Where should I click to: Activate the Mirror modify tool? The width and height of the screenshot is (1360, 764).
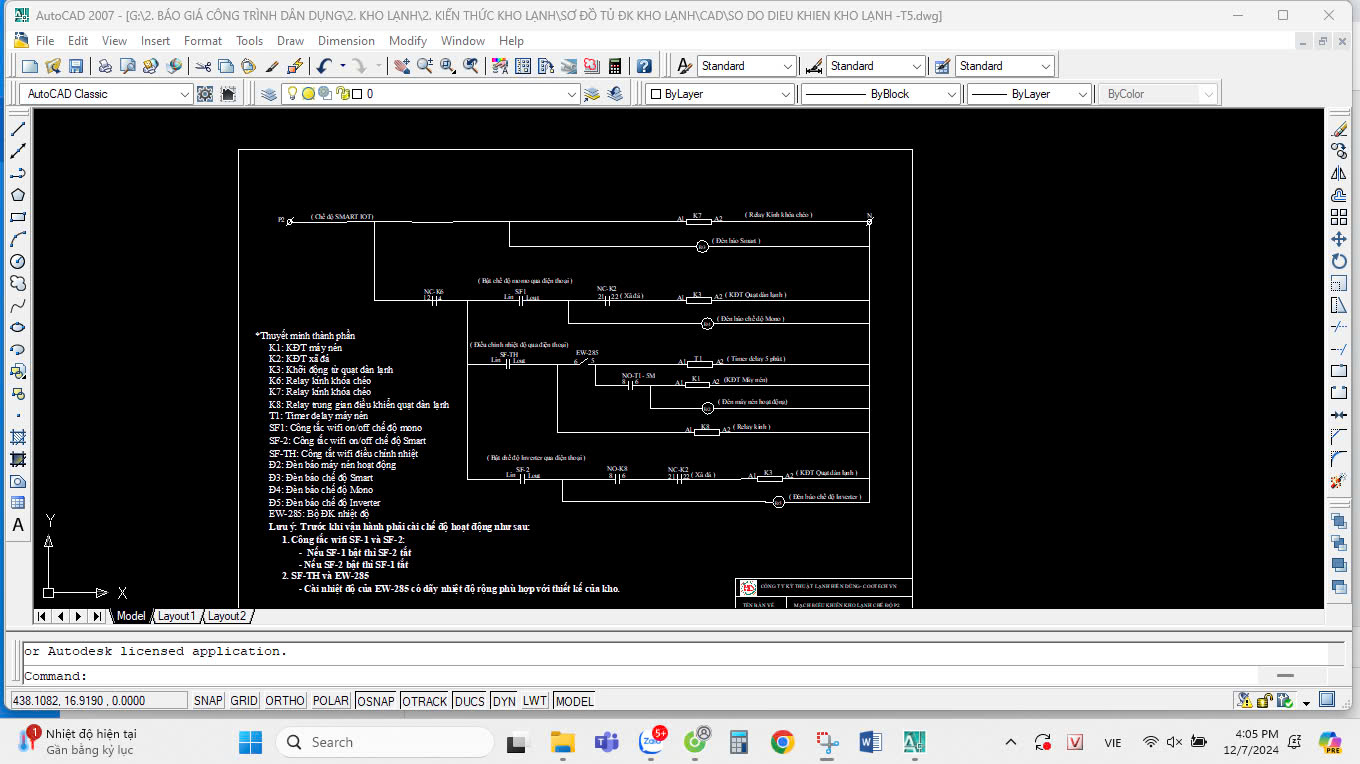tap(1339, 173)
